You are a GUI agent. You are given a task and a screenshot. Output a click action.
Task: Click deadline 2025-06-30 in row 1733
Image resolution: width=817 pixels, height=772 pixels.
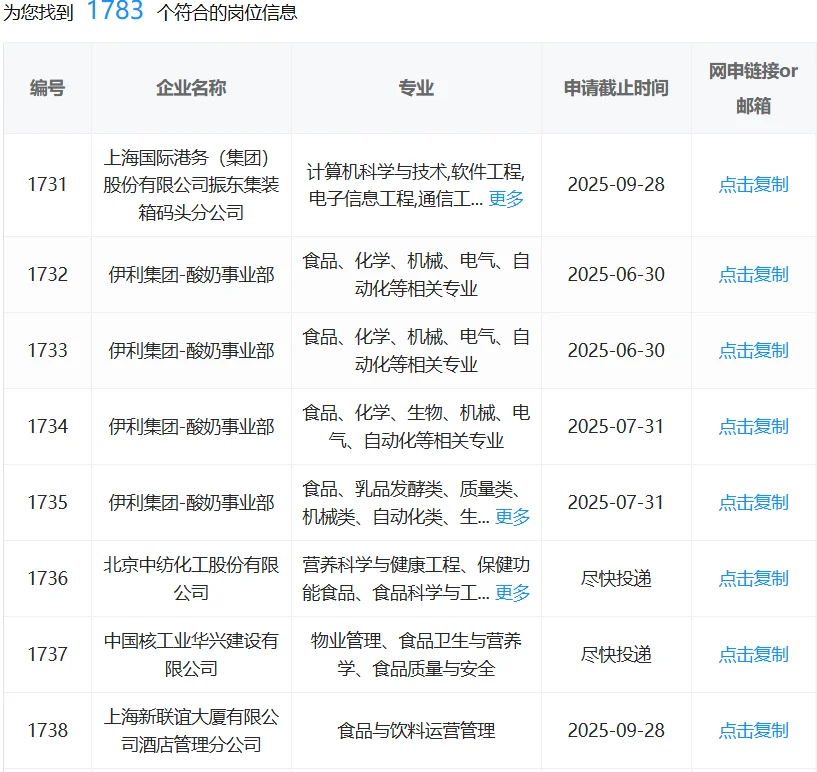pos(616,351)
